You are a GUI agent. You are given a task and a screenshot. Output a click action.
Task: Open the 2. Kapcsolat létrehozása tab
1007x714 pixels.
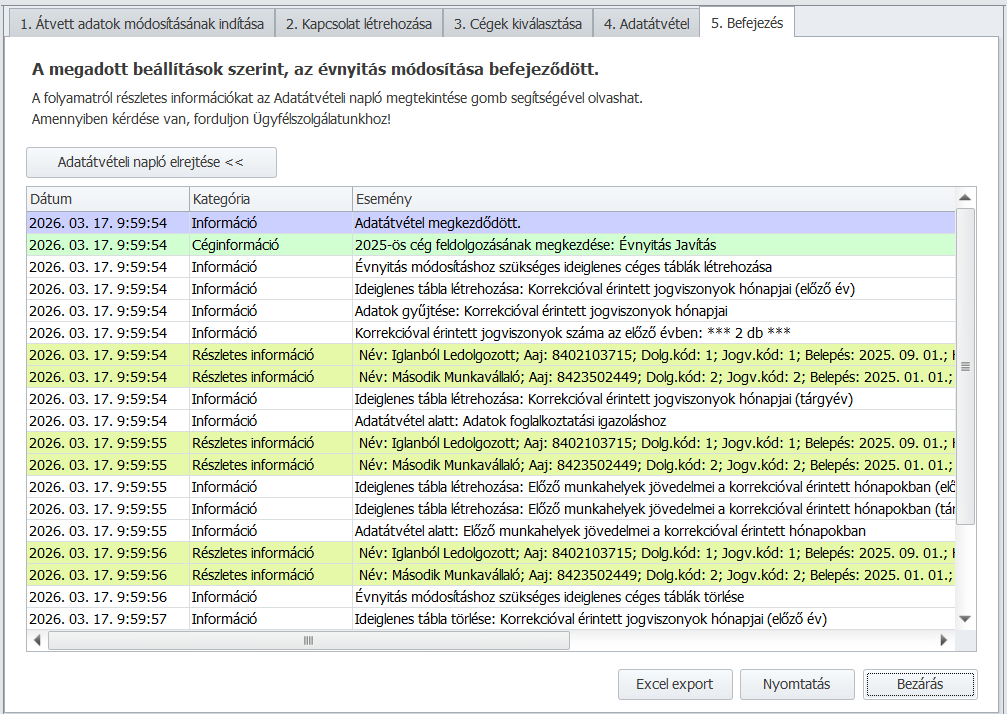click(359, 23)
